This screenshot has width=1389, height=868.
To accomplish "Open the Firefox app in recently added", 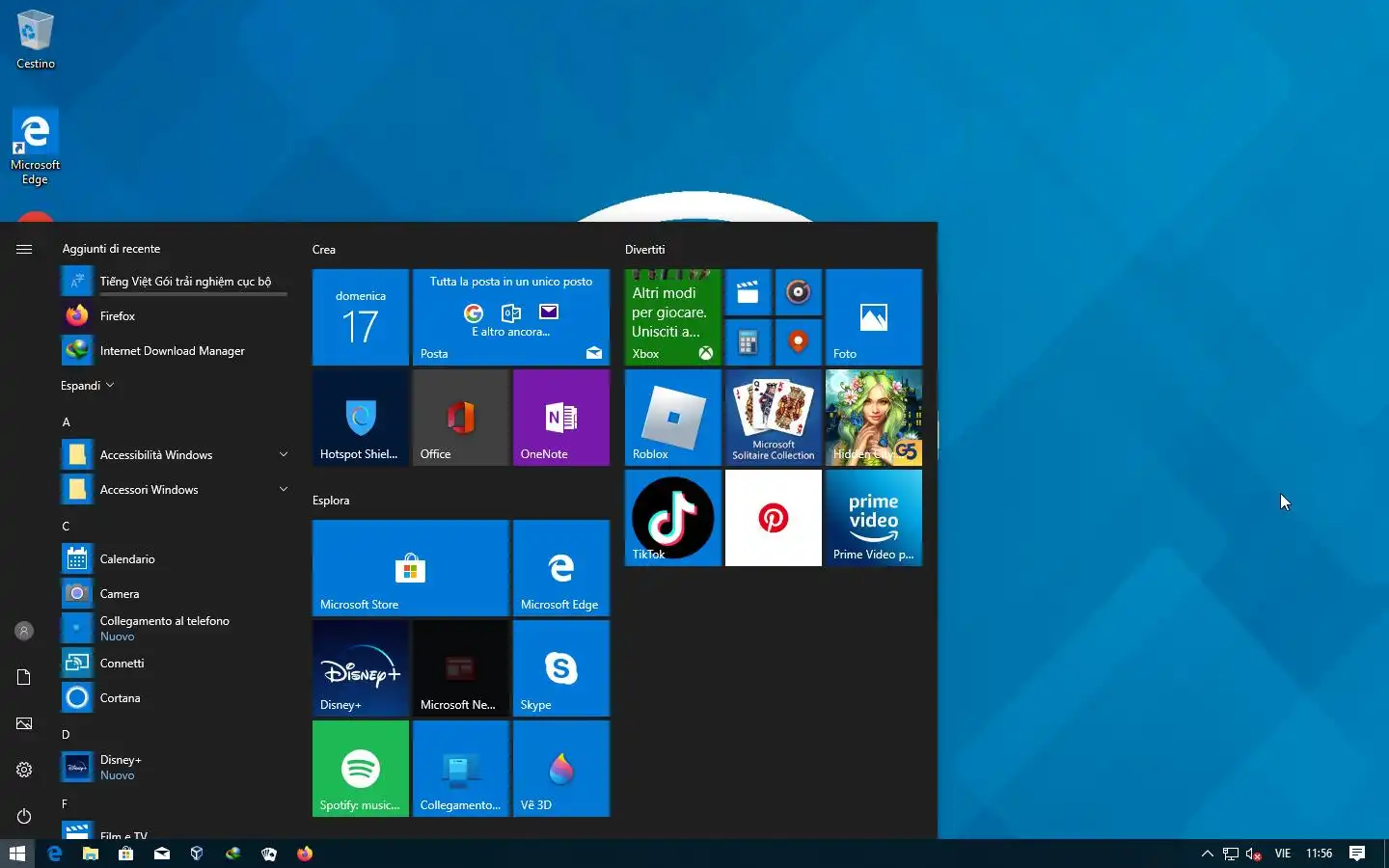I will point(174,316).
